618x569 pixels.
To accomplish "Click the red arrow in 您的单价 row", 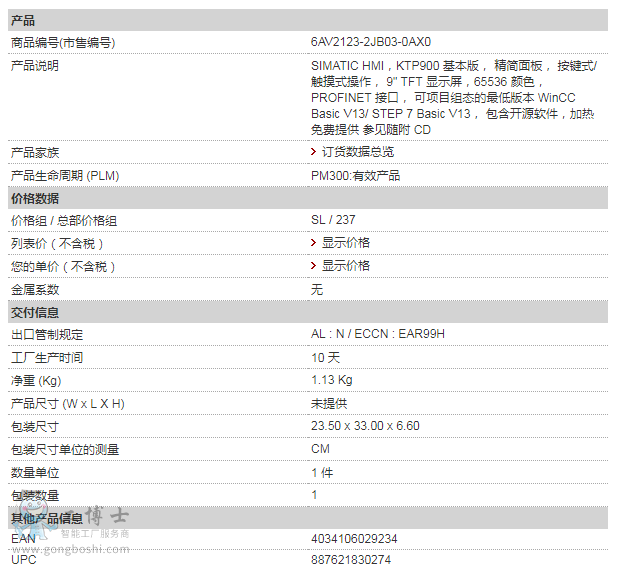I will click(313, 266).
